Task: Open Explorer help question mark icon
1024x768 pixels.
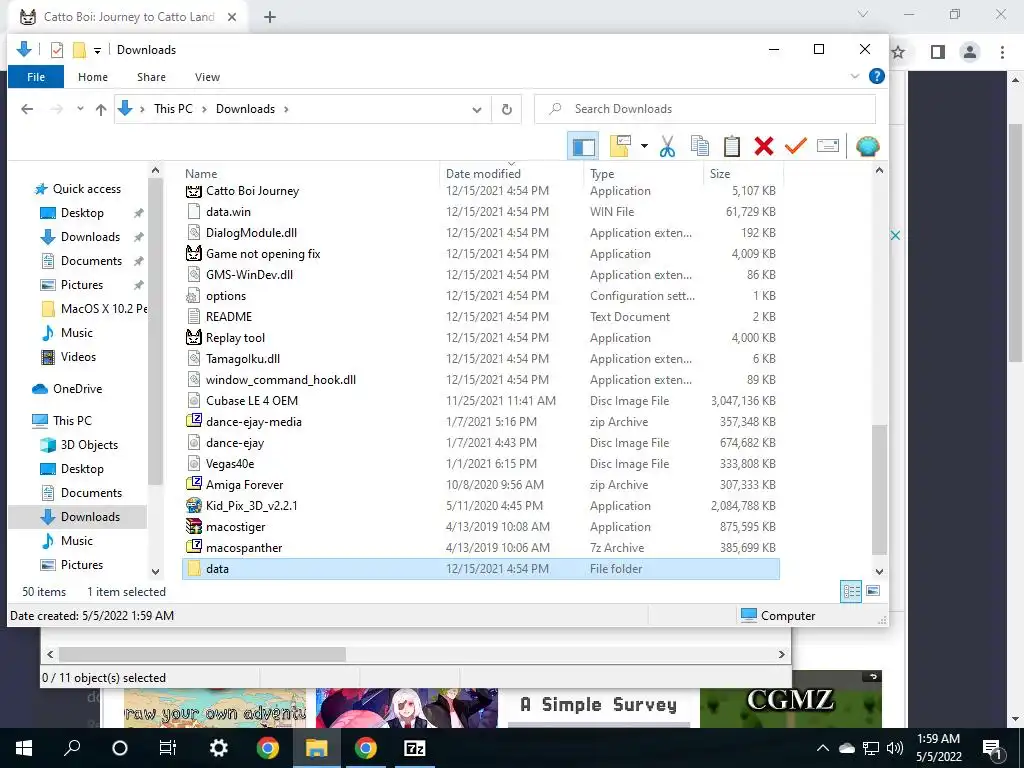Action: tap(876, 76)
